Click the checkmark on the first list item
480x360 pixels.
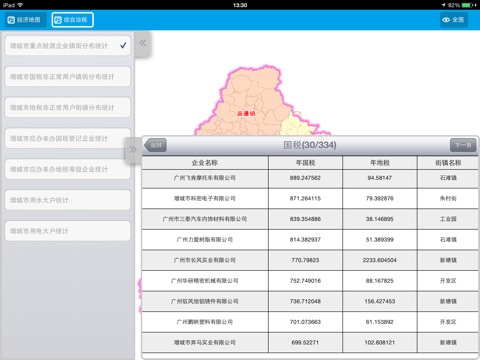click(123, 45)
